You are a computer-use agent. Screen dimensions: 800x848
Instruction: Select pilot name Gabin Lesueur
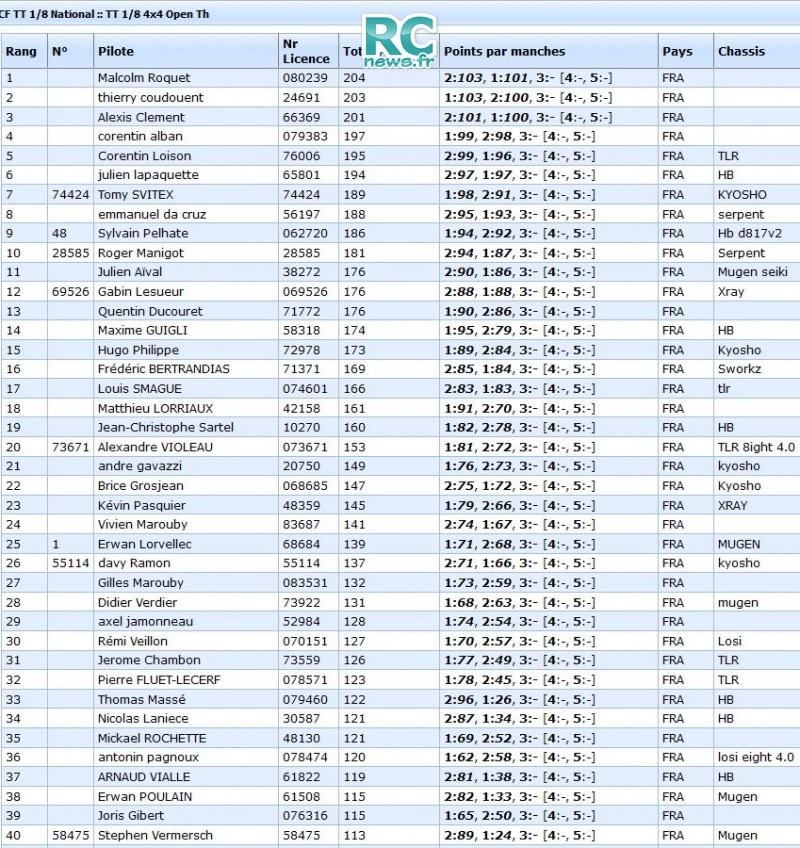pyautogui.click(x=141, y=292)
